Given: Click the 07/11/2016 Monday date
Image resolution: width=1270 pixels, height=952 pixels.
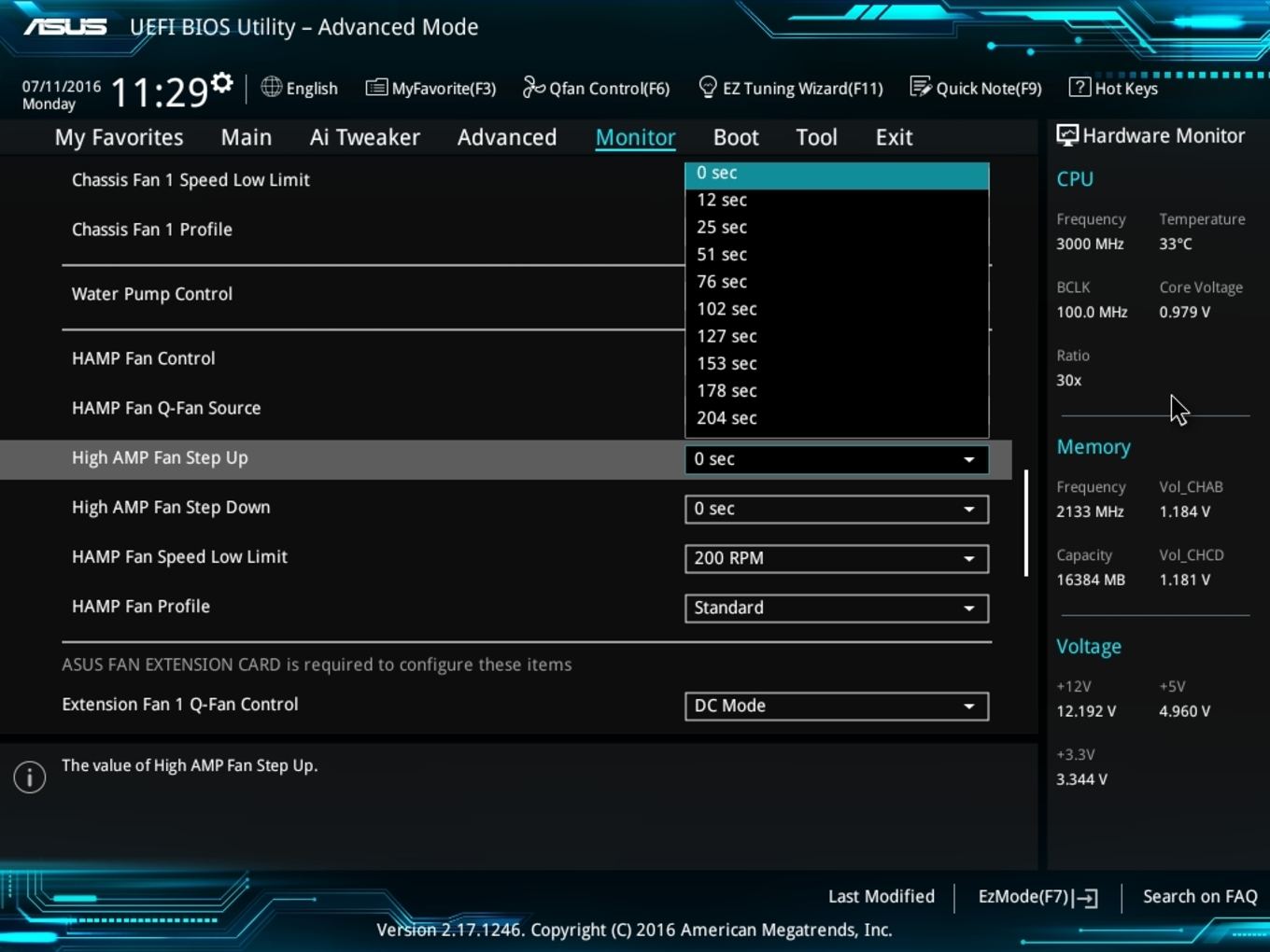Looking at the screenshot, I should pyautogui.click(x=62, y=95).
